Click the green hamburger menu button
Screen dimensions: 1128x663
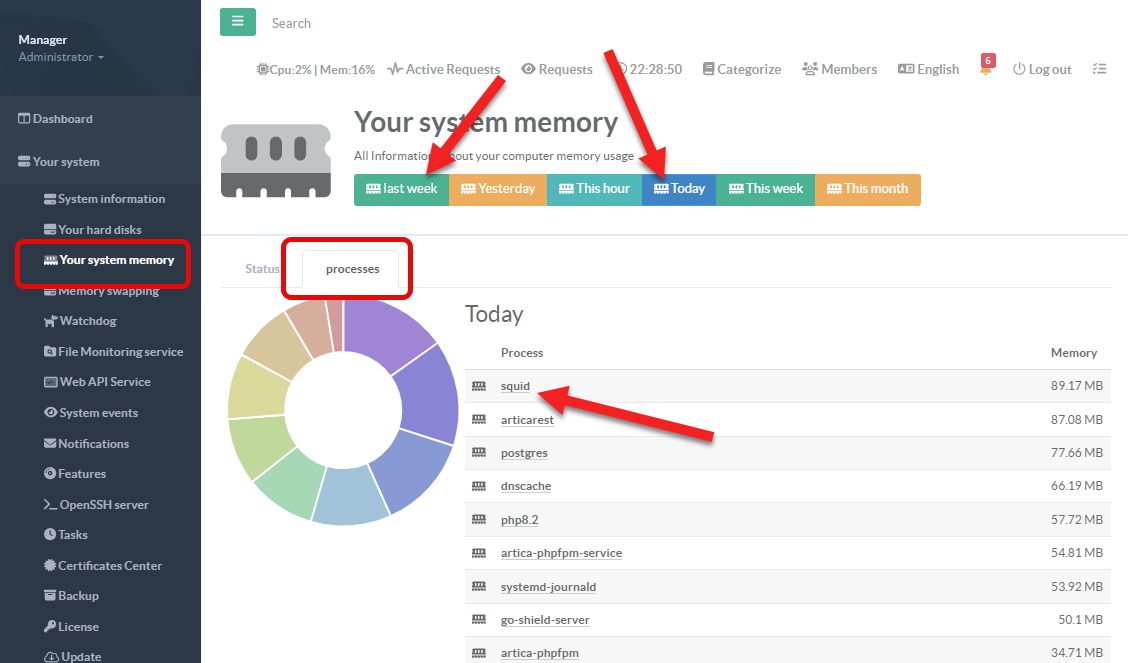pyautogui.click(x=238, y=22)
